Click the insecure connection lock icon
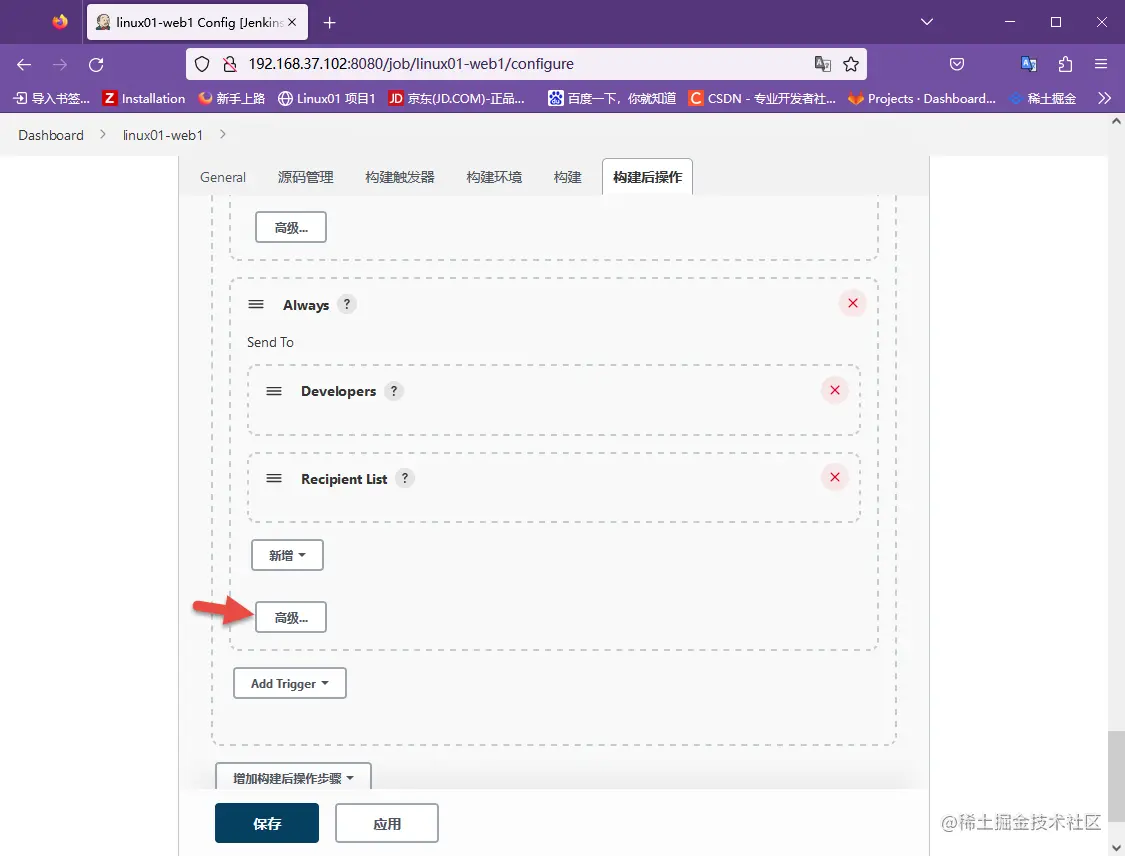This screenshot has width=1125, height=856. 230,65
